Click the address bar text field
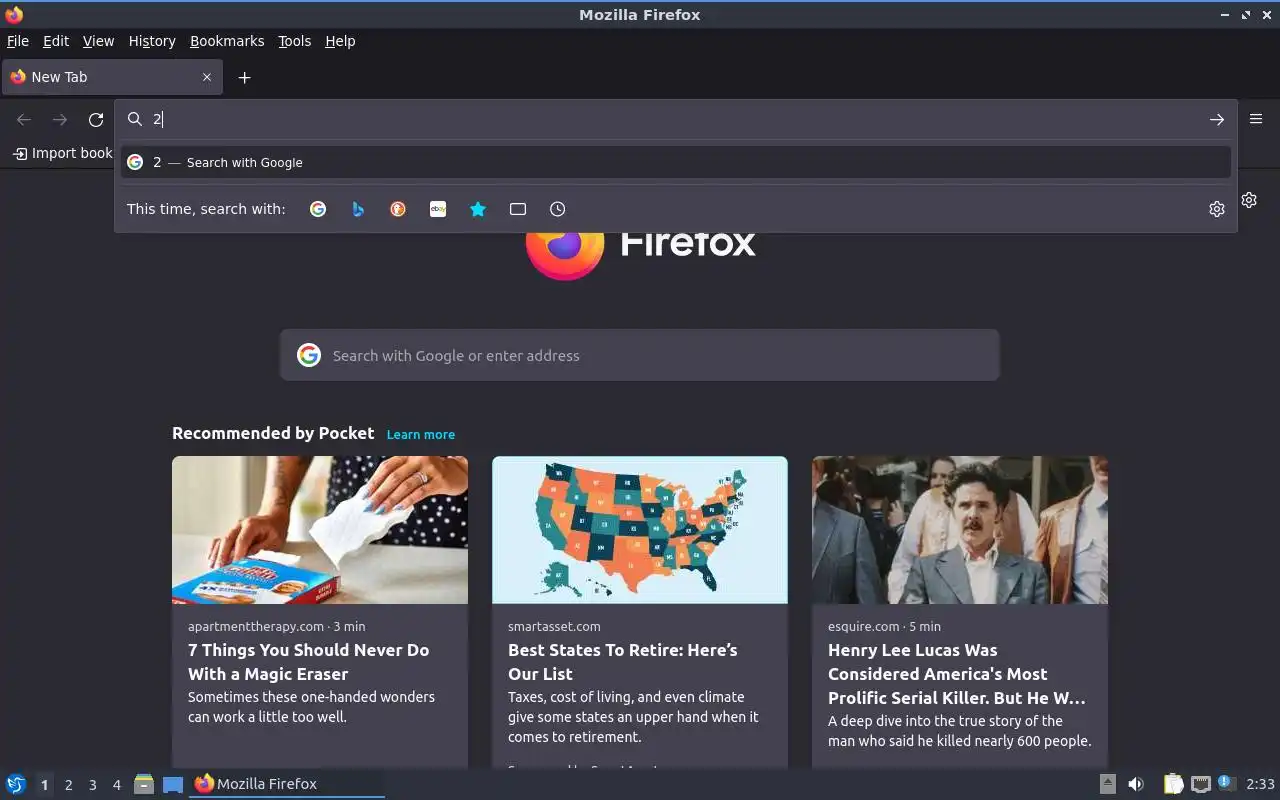Image resolution: width=1280 pixels, height=800 pixels. coord(675,120)
